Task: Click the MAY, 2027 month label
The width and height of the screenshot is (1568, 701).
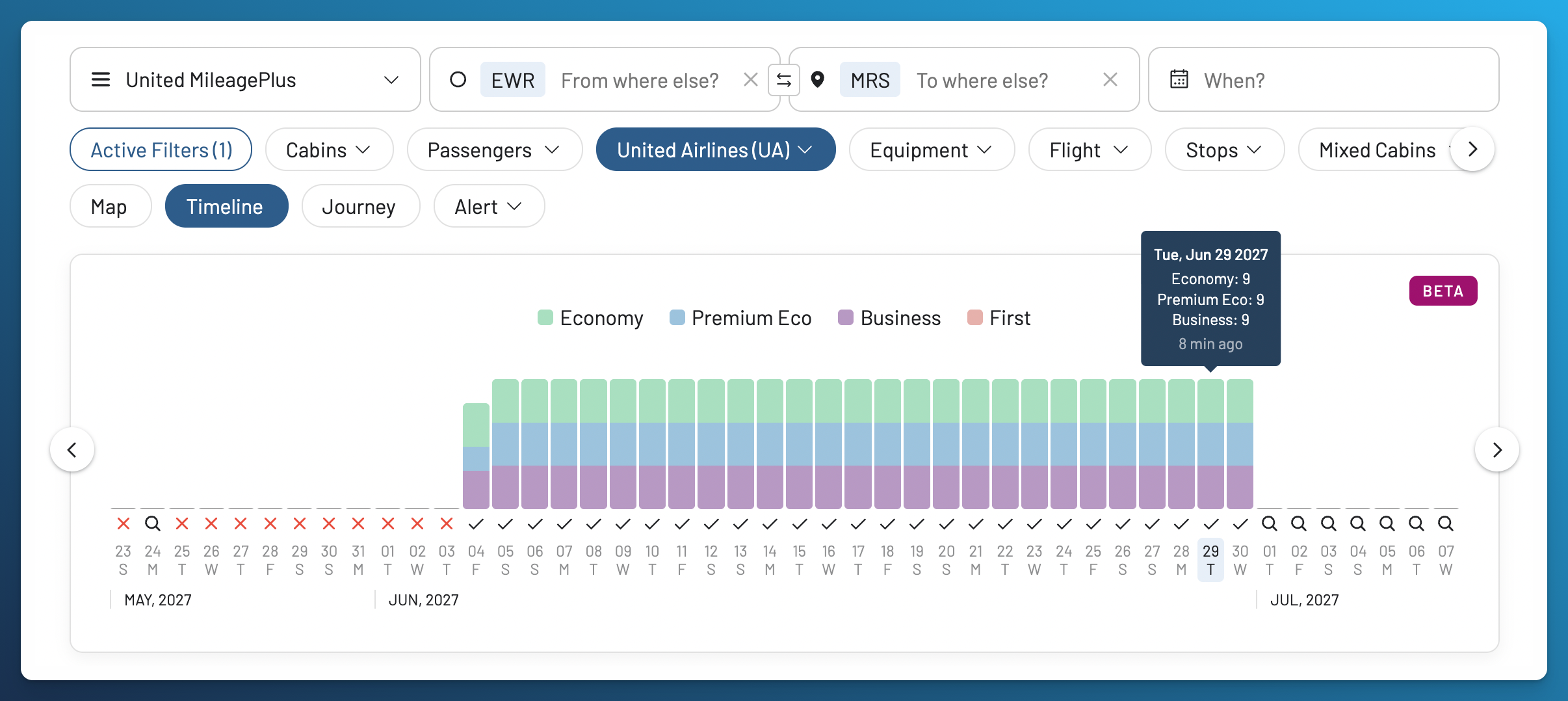Action: coord(158,600)
